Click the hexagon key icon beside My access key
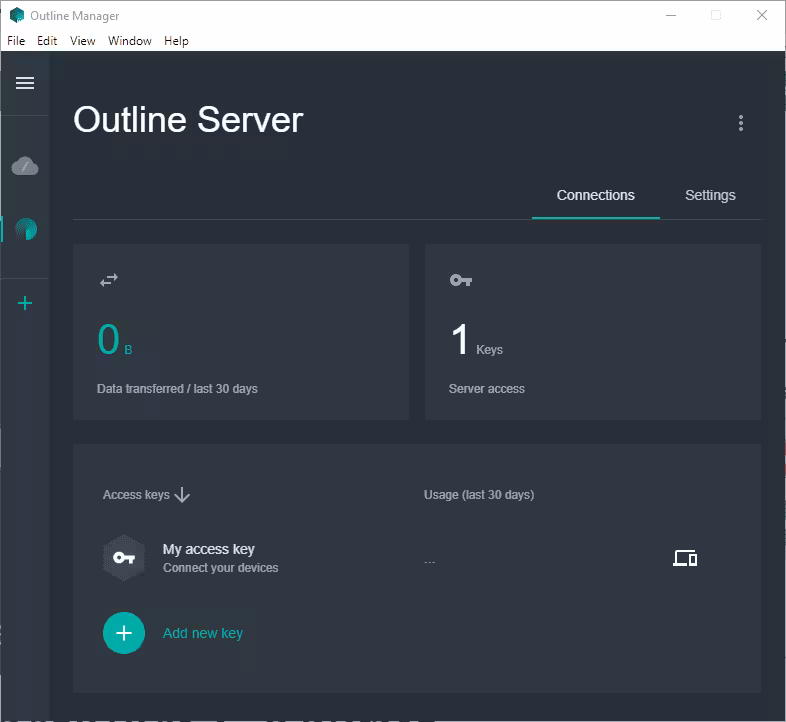Viewport: 786px width, 722px height. pyautogui.click(x=124, y=558)
